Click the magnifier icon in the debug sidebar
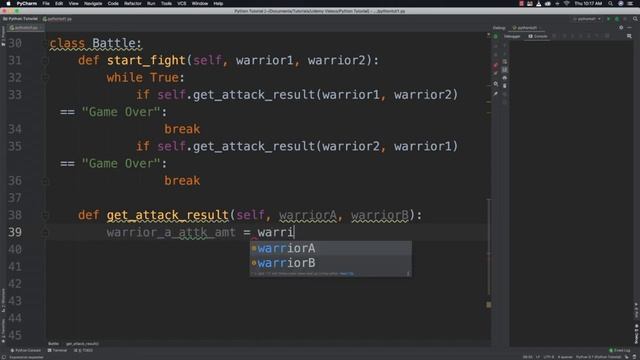 click(496, 84)
